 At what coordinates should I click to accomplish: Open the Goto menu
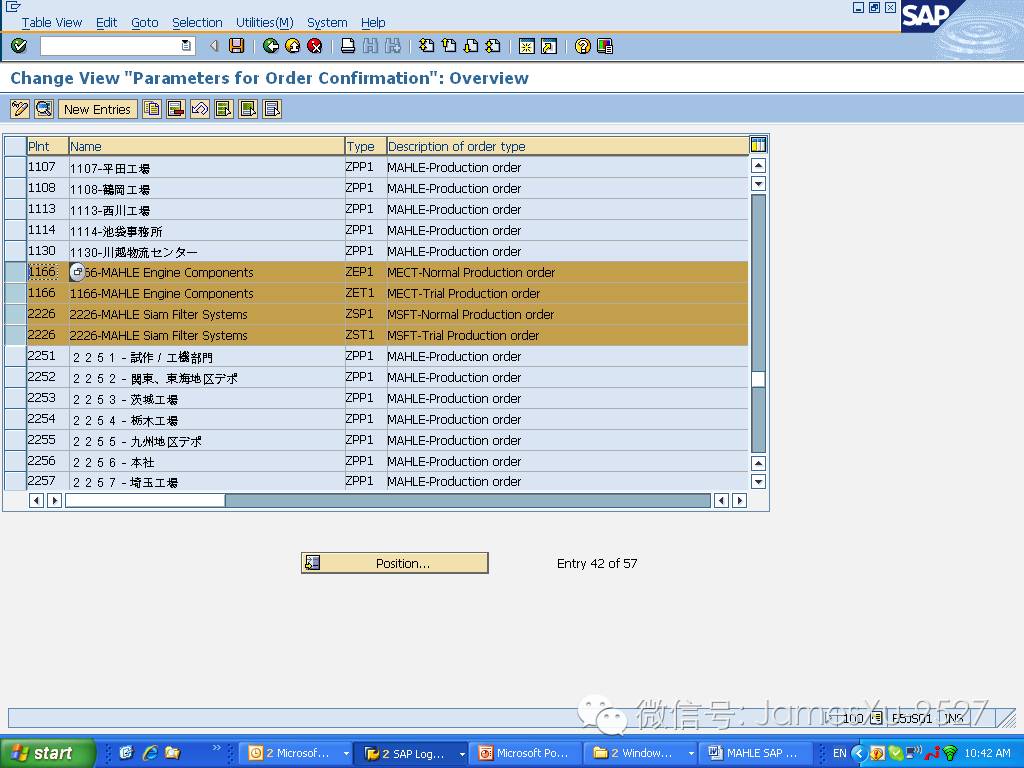(x=144, y=23)
